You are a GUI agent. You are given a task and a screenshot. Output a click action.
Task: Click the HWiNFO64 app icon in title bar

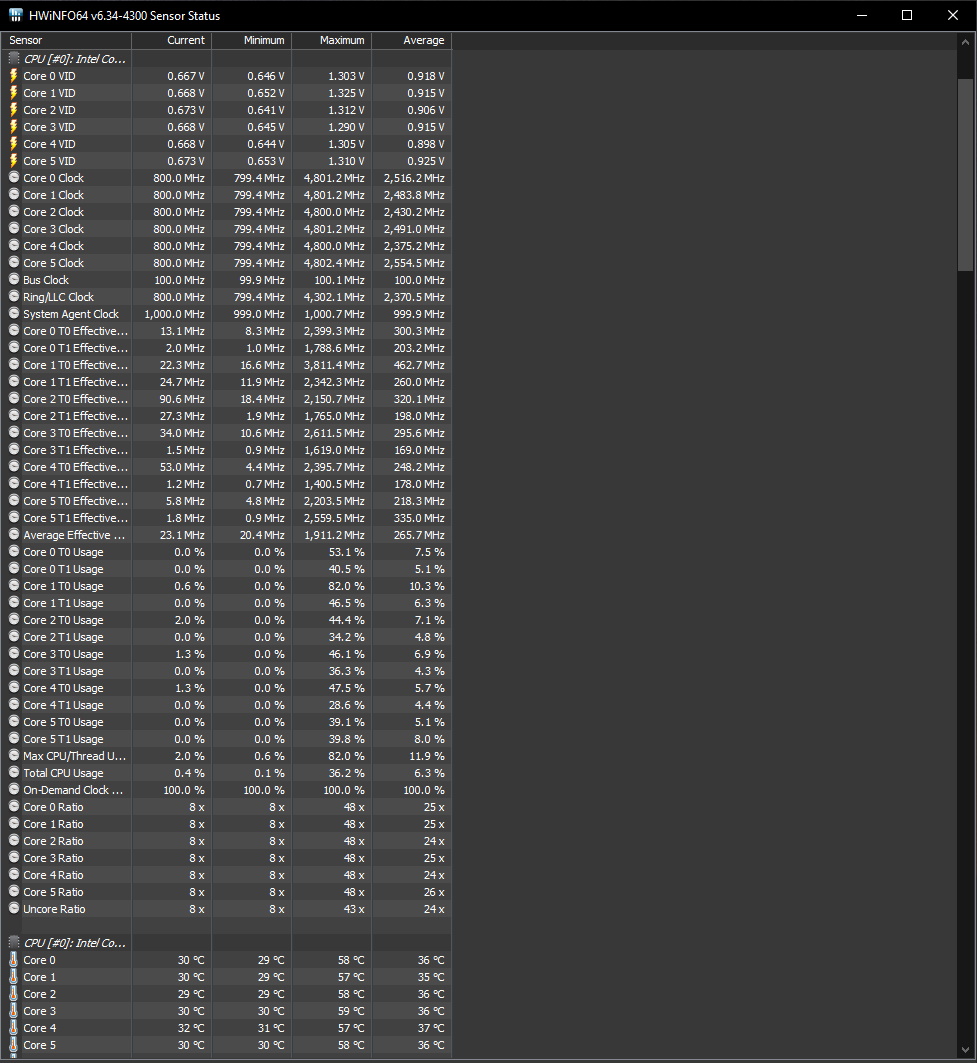click(x=16, y=15)
